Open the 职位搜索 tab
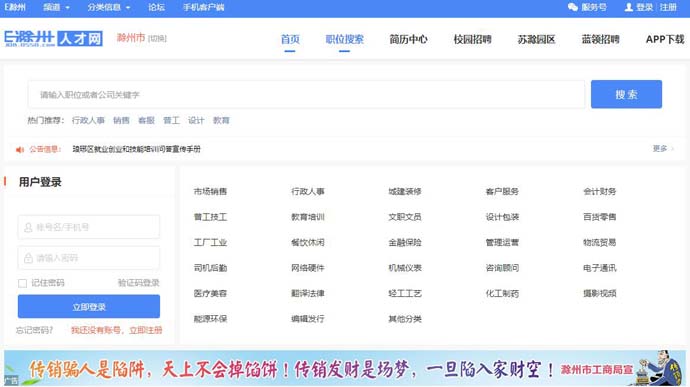690x387 pixels. pyautogui.click(x=345, y=39)
